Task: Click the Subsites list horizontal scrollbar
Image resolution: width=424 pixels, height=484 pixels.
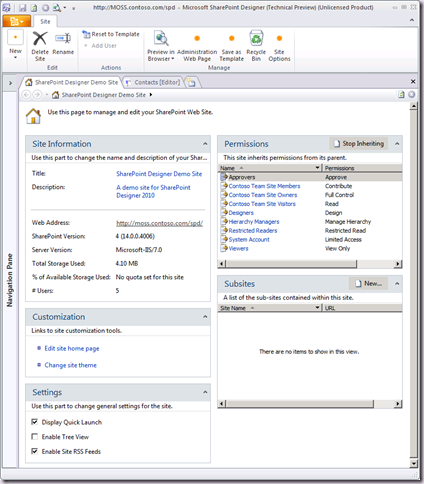Action: (299, 404)
